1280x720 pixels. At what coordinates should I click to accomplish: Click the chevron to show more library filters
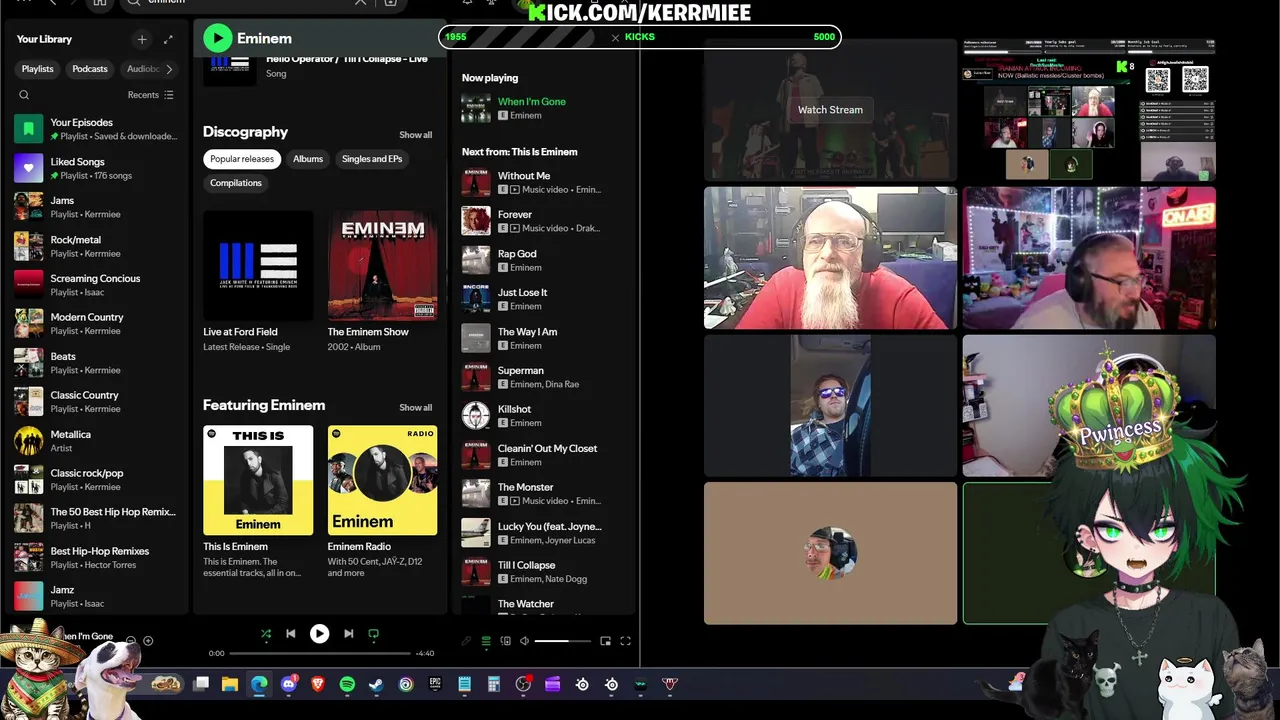(x=169, y=69)
